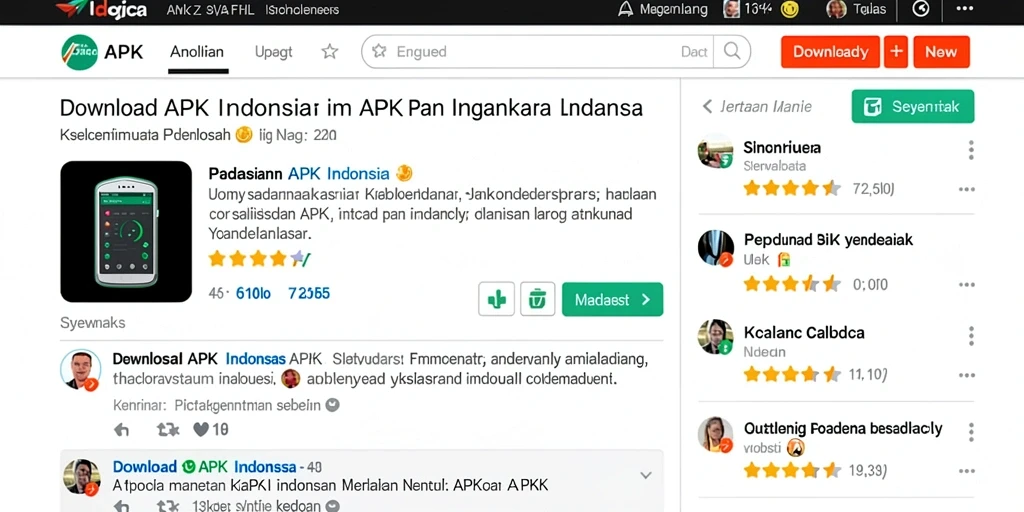Click the green plus icon beside Madaest

[x=496, y=300]
